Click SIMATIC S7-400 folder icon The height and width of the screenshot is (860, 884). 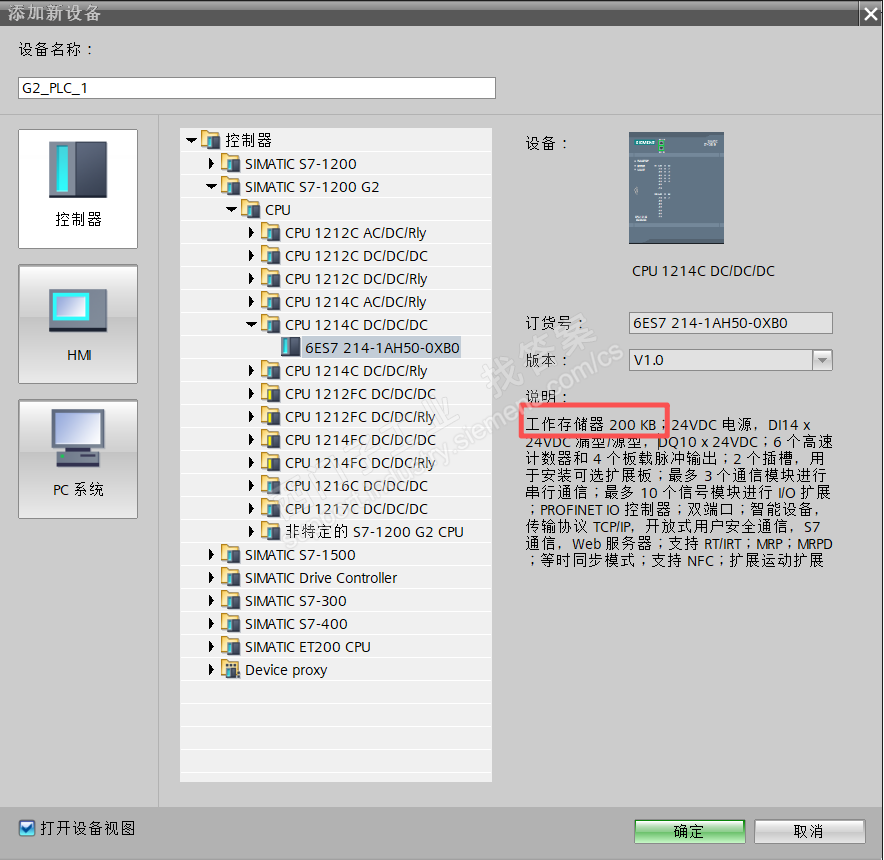(231, 623)
